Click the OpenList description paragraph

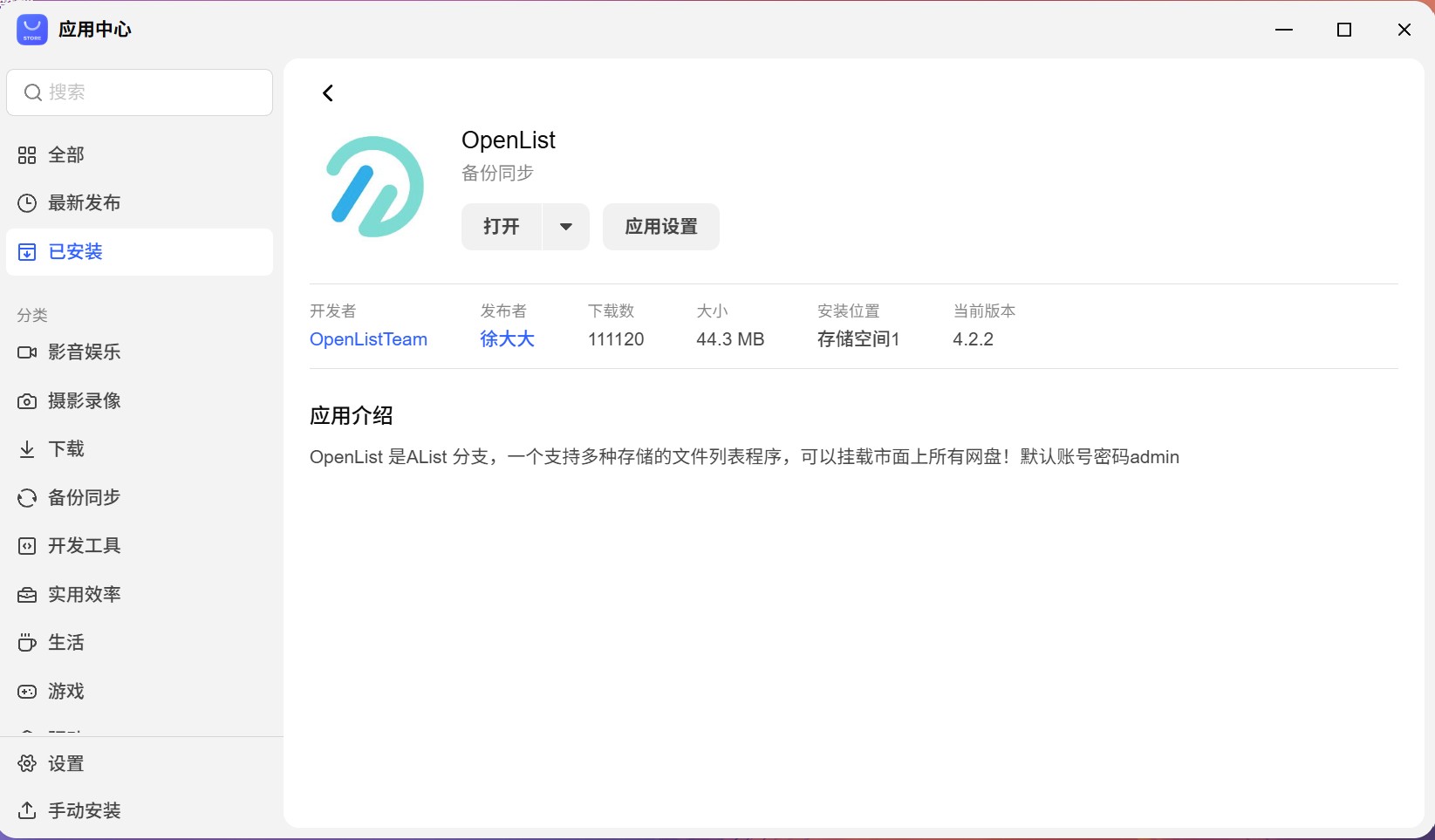click(744, 457)
